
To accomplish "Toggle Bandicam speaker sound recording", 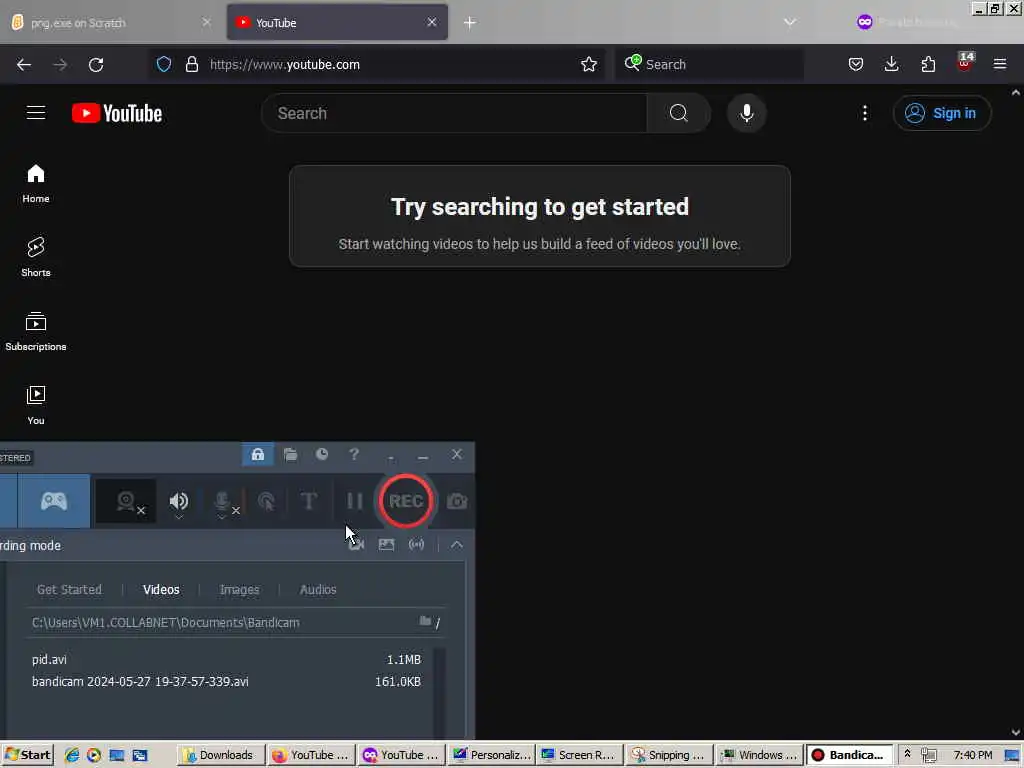I will tap(178, 501).
